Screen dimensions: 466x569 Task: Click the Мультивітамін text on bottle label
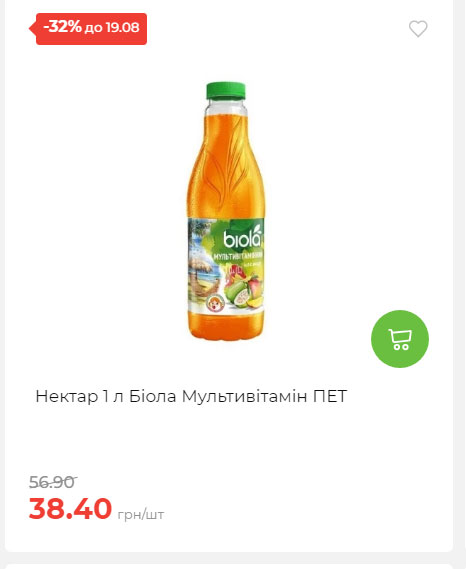[x=238, y=256]
